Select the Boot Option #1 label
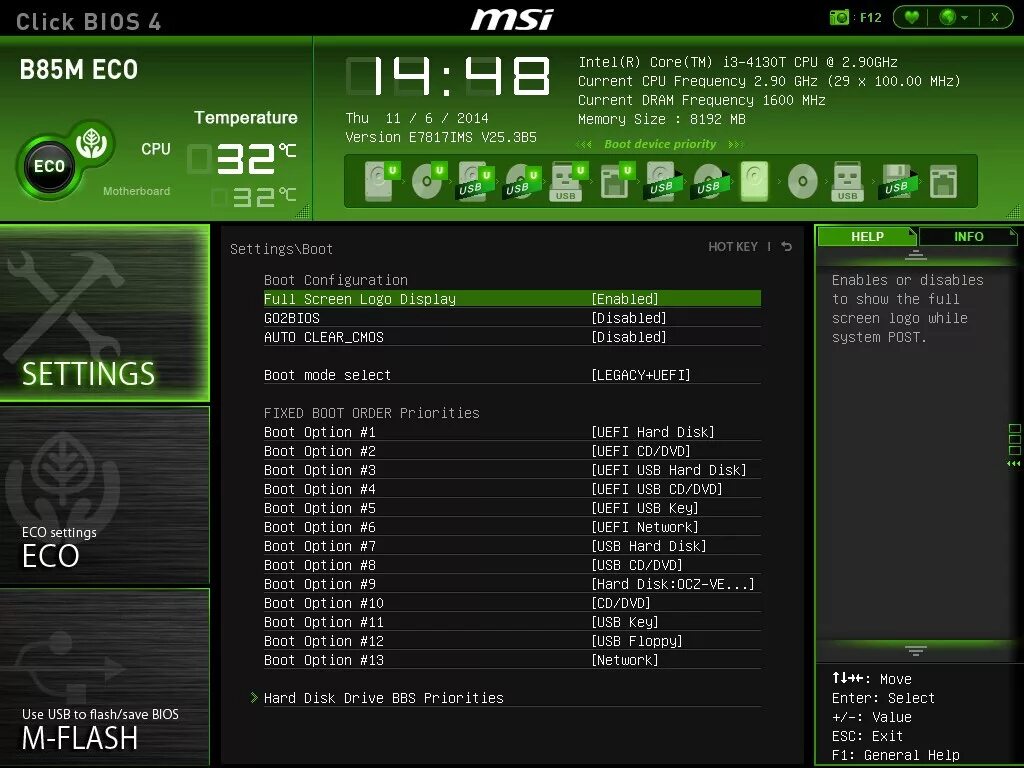Screen dimensions: 1024x768 (x=319, y=432)
